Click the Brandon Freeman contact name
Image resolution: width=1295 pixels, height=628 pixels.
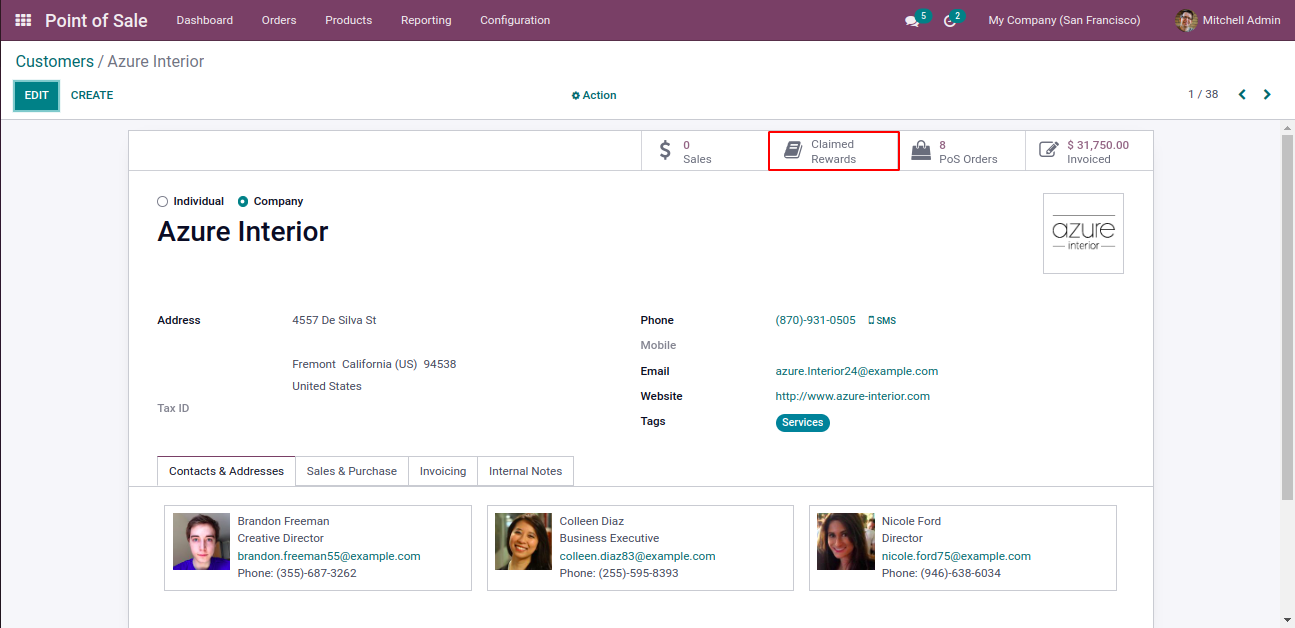284,522
